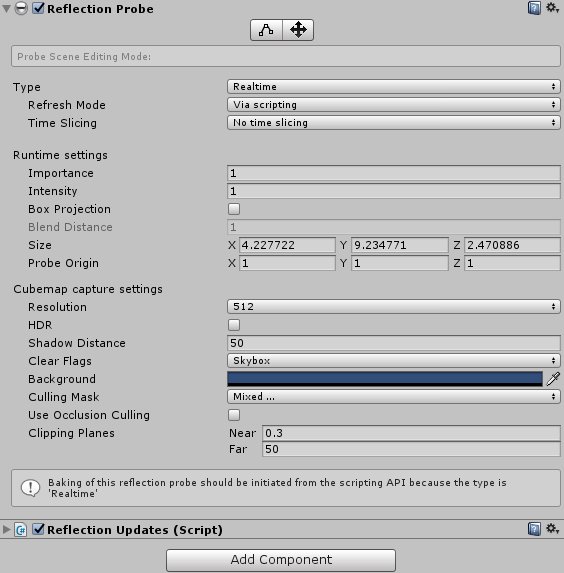Click the Reflection Updates C# script icon
This screenshot has width=564, height=573.
[x=21, y=530]
